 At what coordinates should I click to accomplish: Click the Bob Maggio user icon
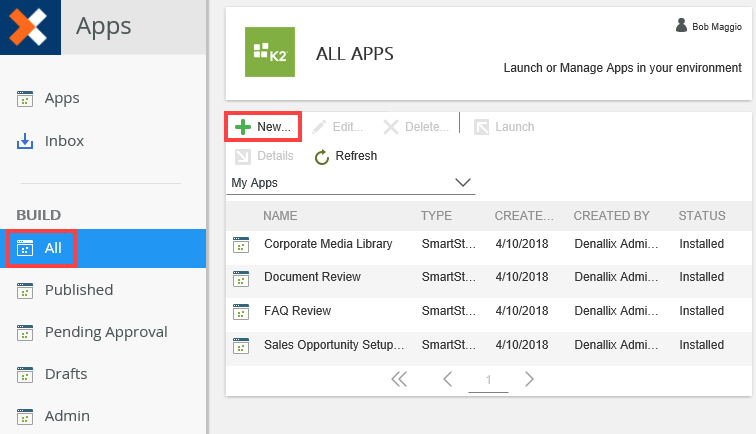coord(681,26)
